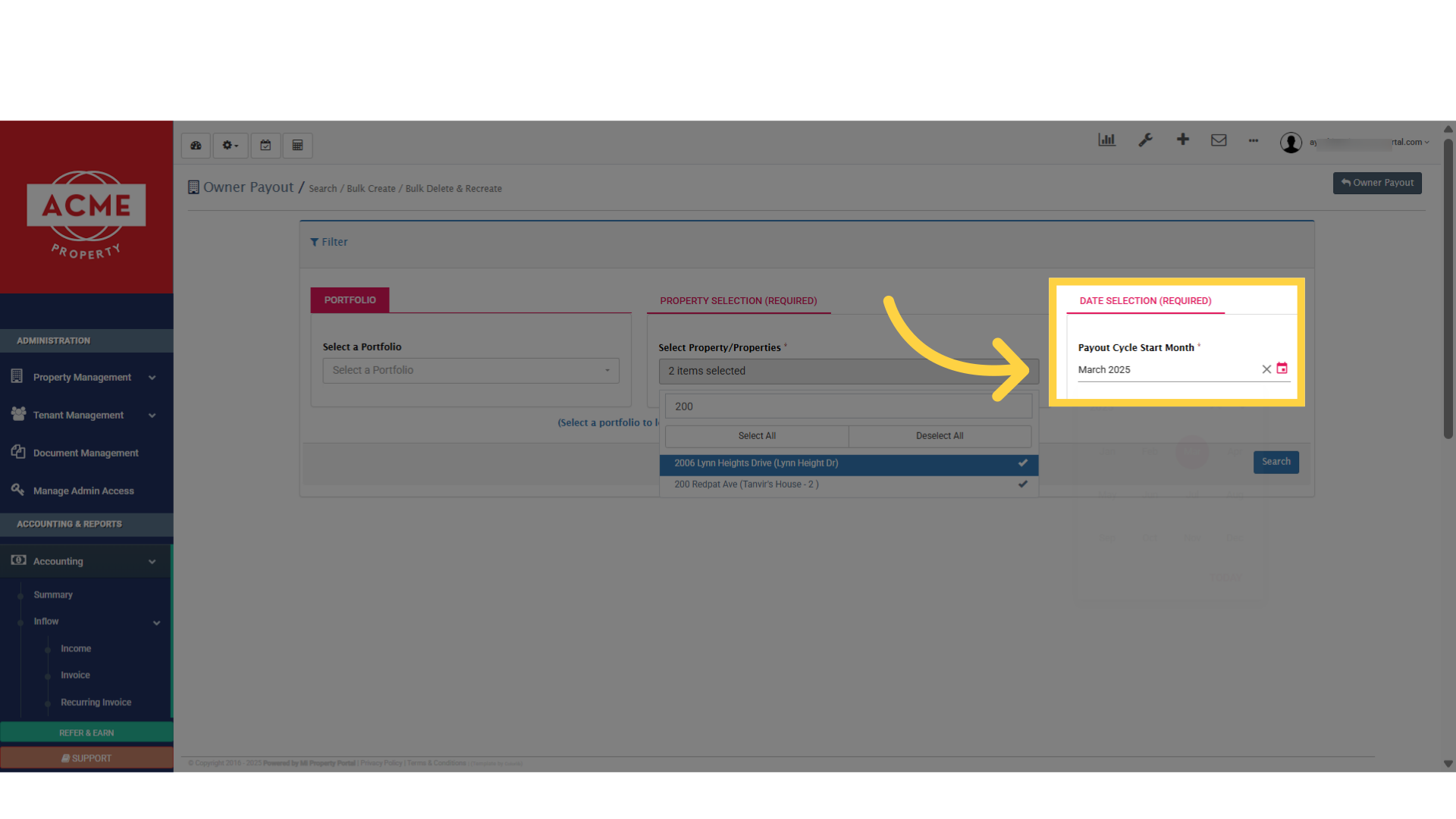
Task: Click the Manage Admin Access key icon
Action: [17, 490]
